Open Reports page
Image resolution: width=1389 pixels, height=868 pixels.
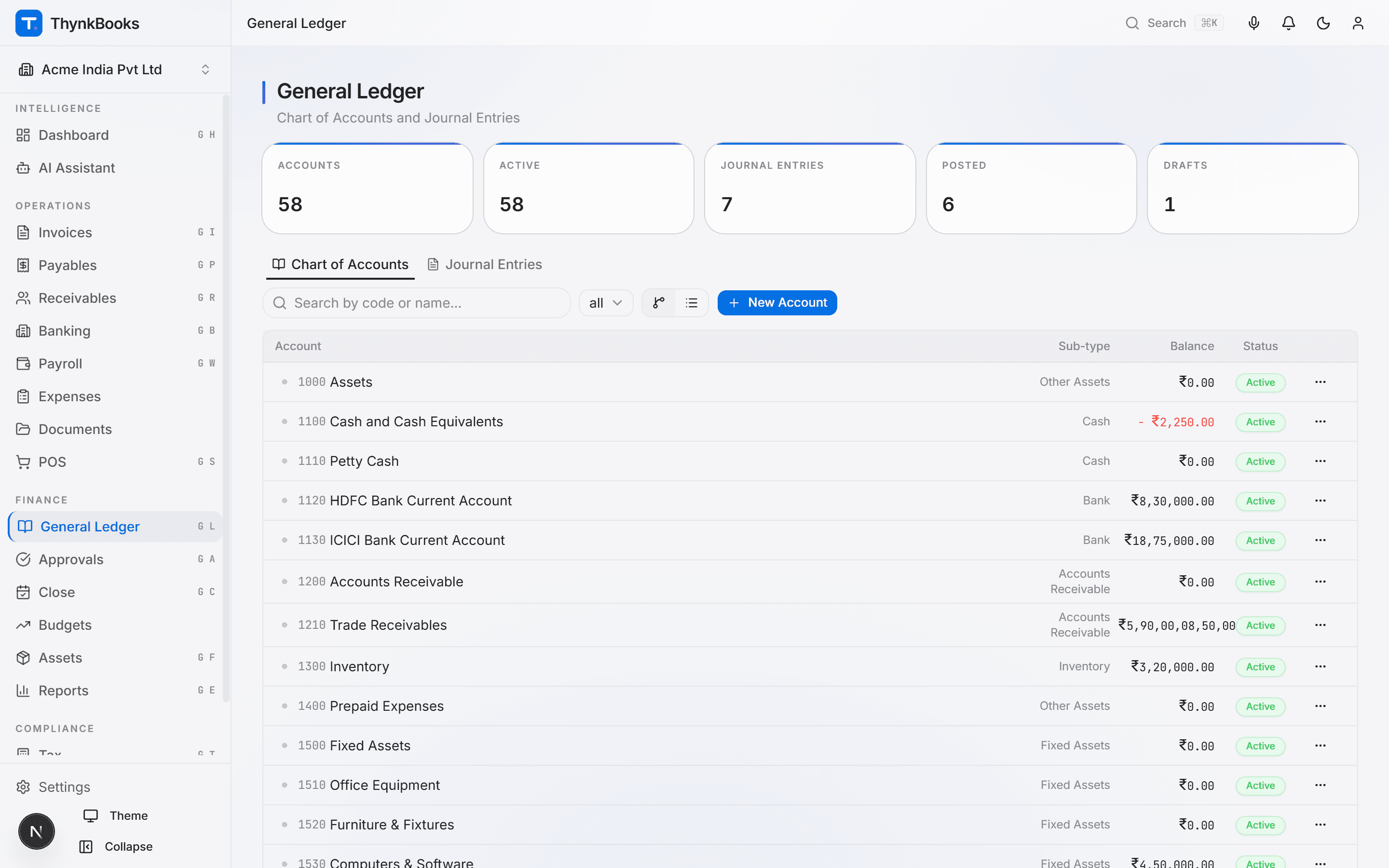115,691
